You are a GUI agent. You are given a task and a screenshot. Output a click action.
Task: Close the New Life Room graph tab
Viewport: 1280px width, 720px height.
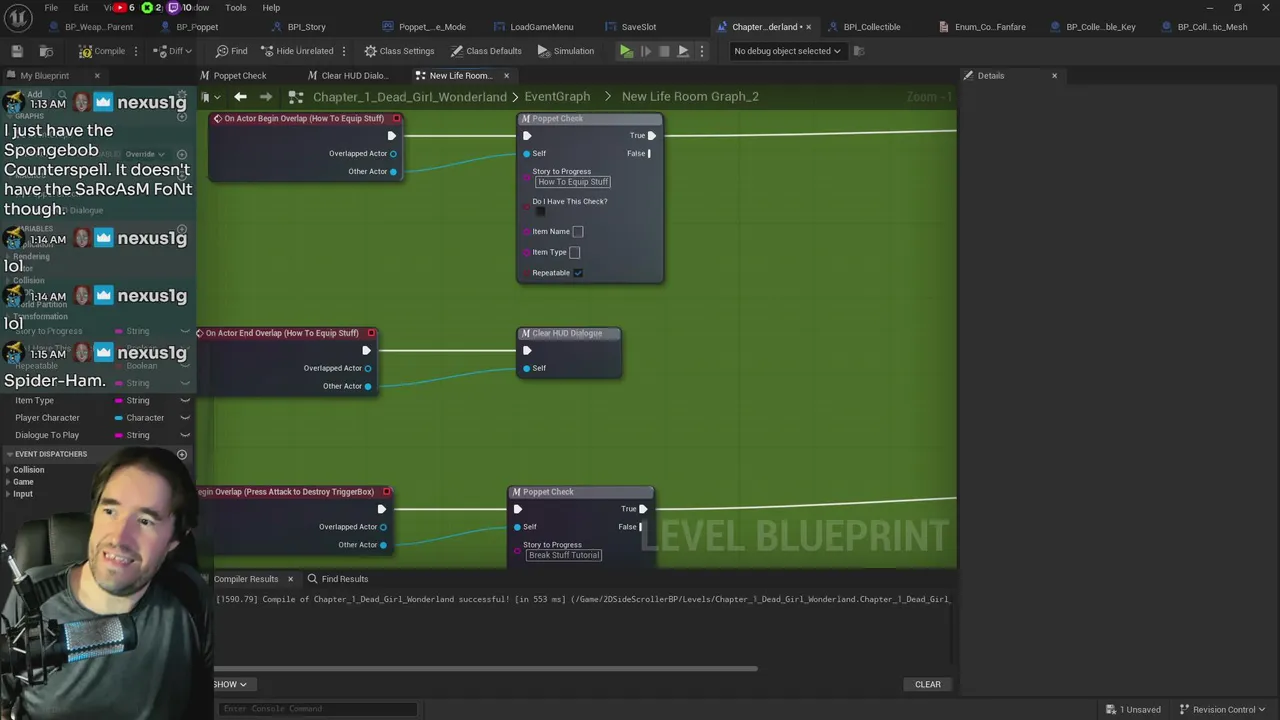506,76
